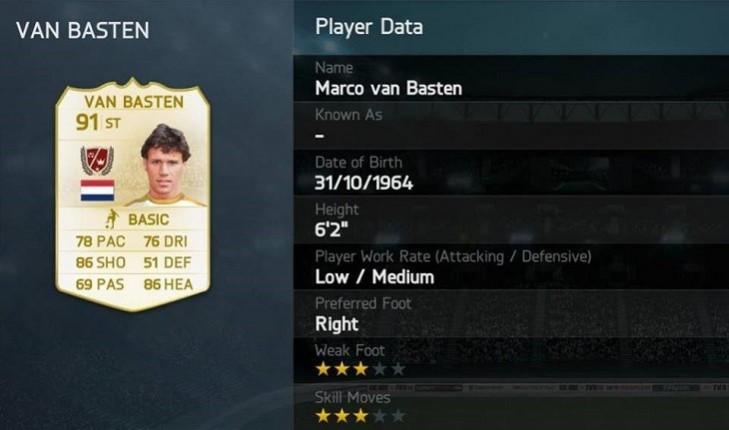The width and height of the screenshot is (729, 430).
Task: Click the fifth greyed Weak Foot star
Action: [398, 369]
